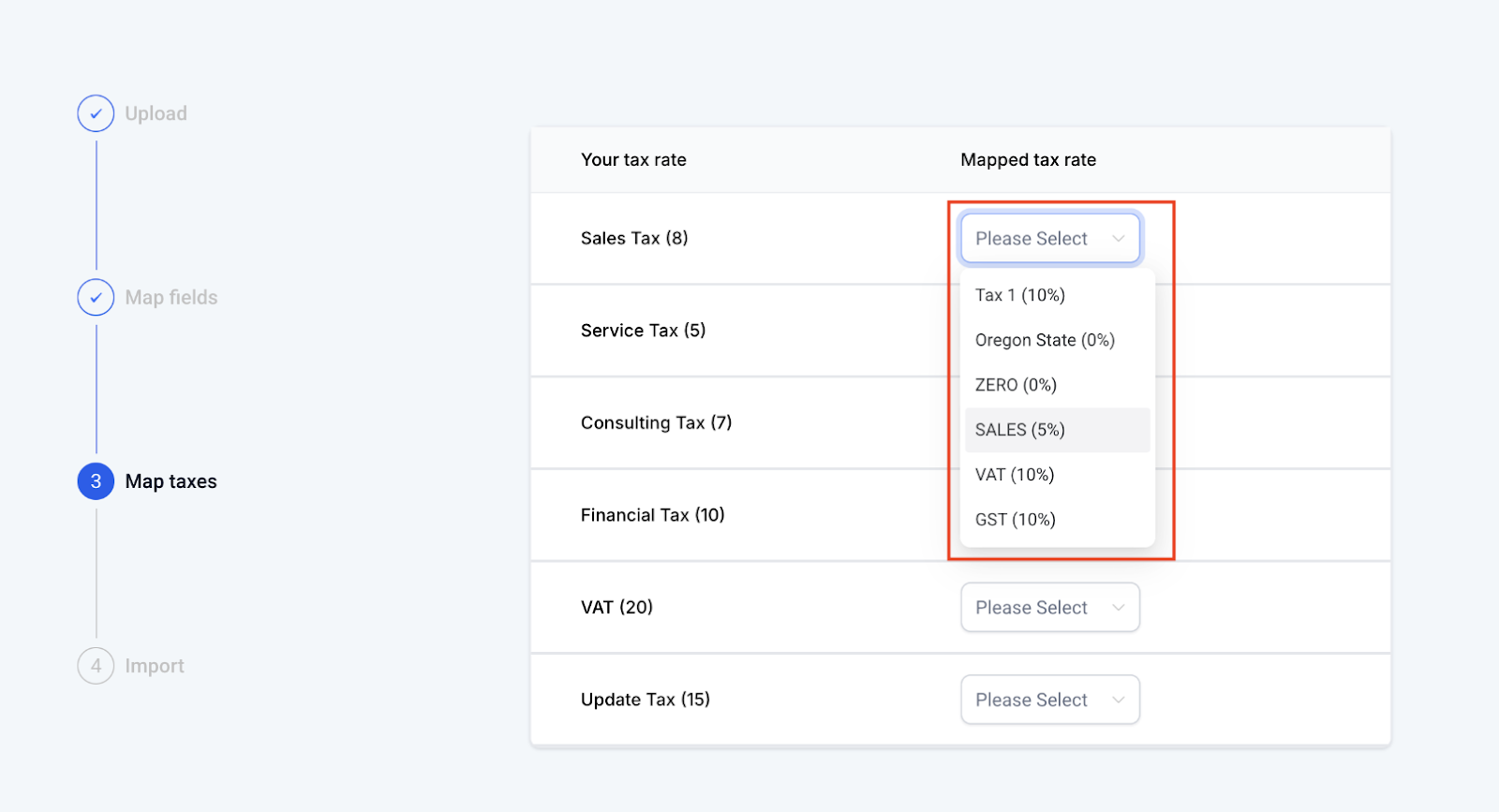Select GST (10%) option
Viewport: 1499px width, 812px height.
pyautogui.click(x=1016, y=520)
